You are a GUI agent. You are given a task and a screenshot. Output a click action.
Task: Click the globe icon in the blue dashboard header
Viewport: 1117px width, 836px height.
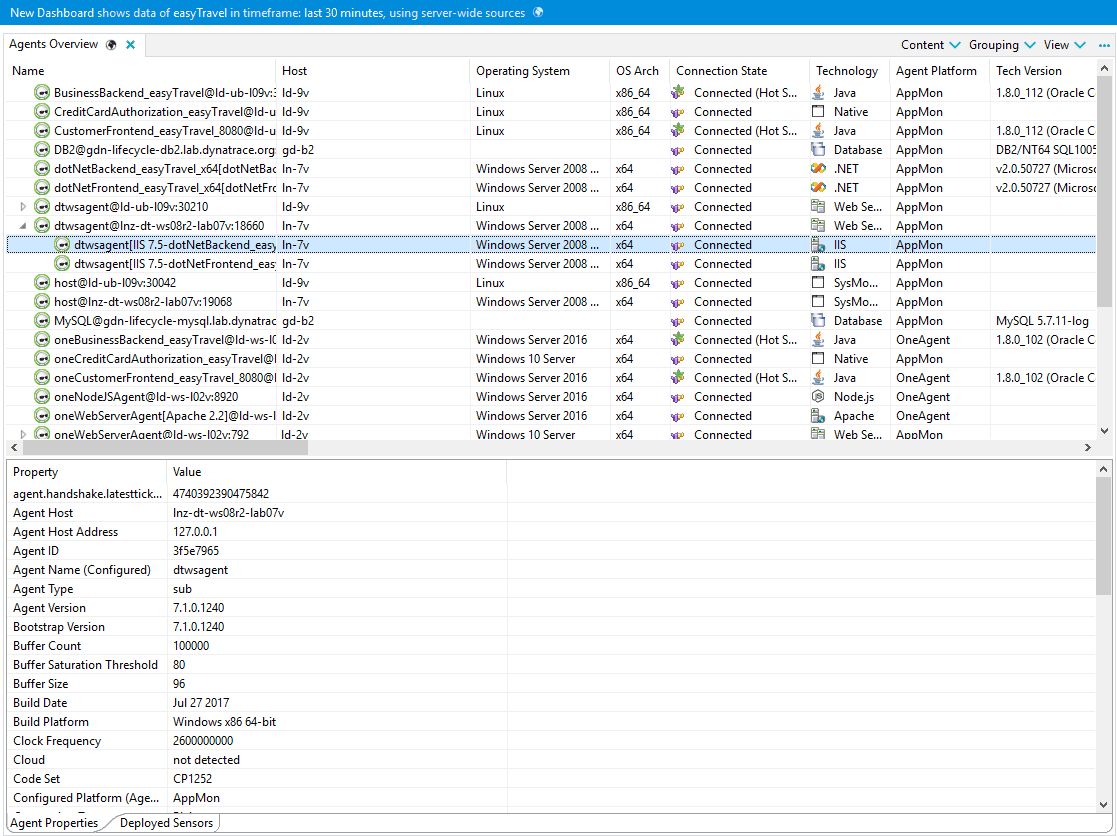coord(539,12)
